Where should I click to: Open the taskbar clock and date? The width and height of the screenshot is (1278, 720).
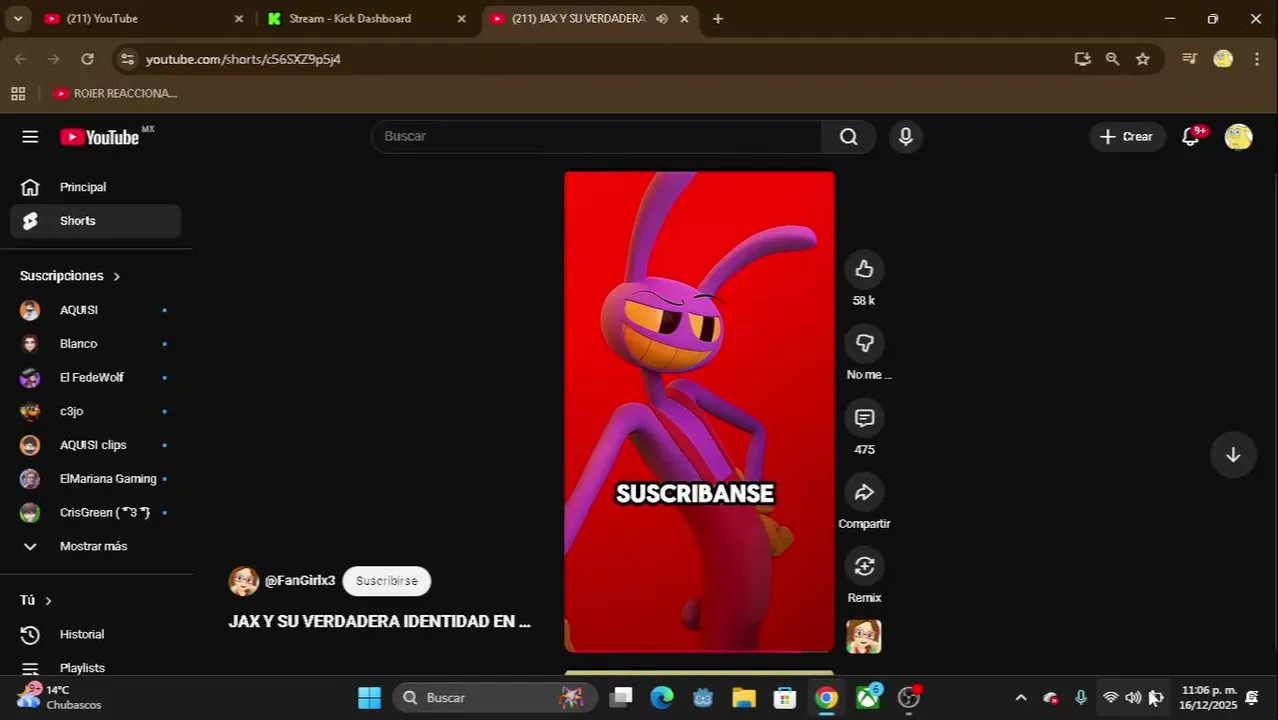point(1208,698)
